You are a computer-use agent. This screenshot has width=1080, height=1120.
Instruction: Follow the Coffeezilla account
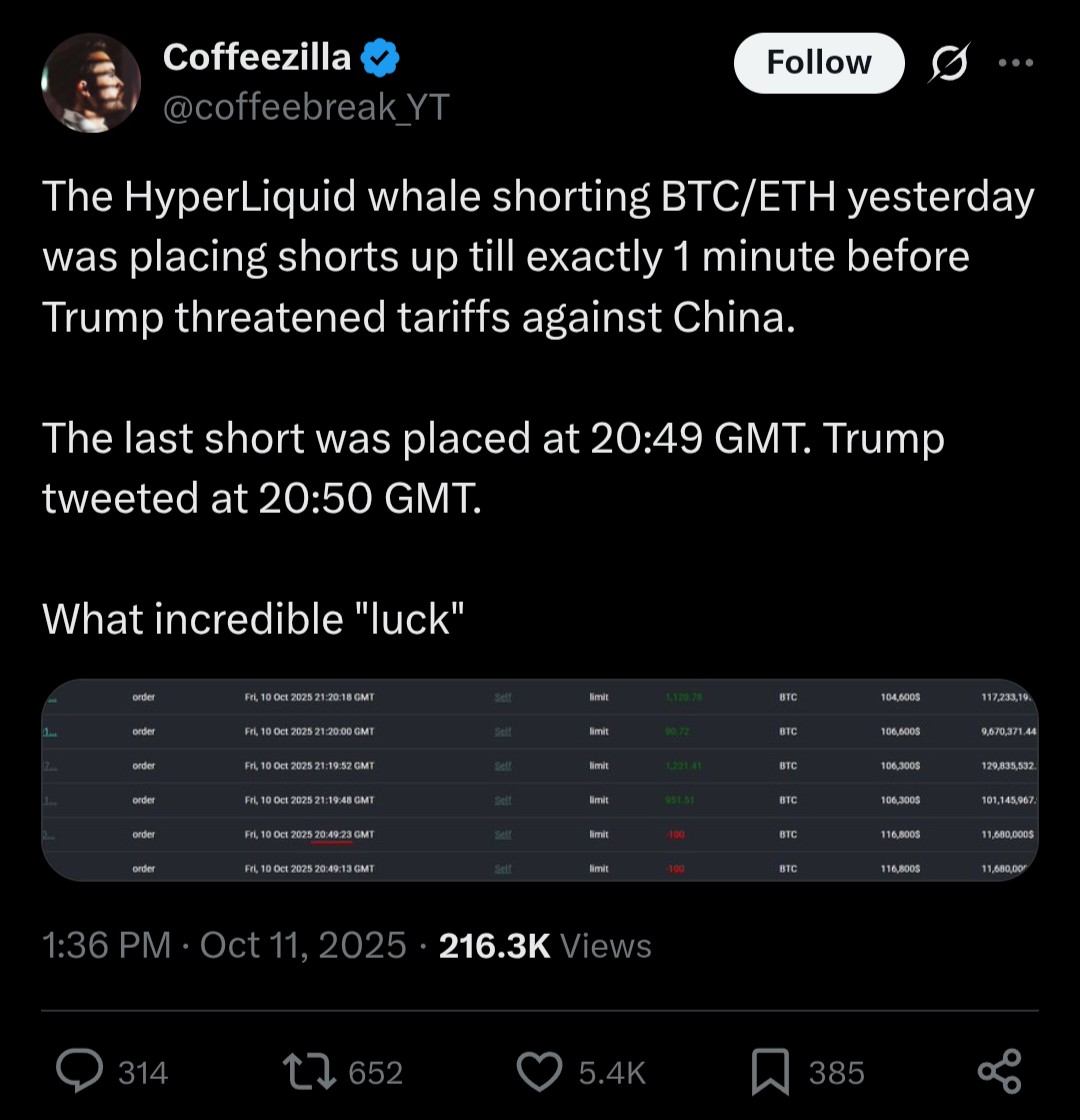818,63
